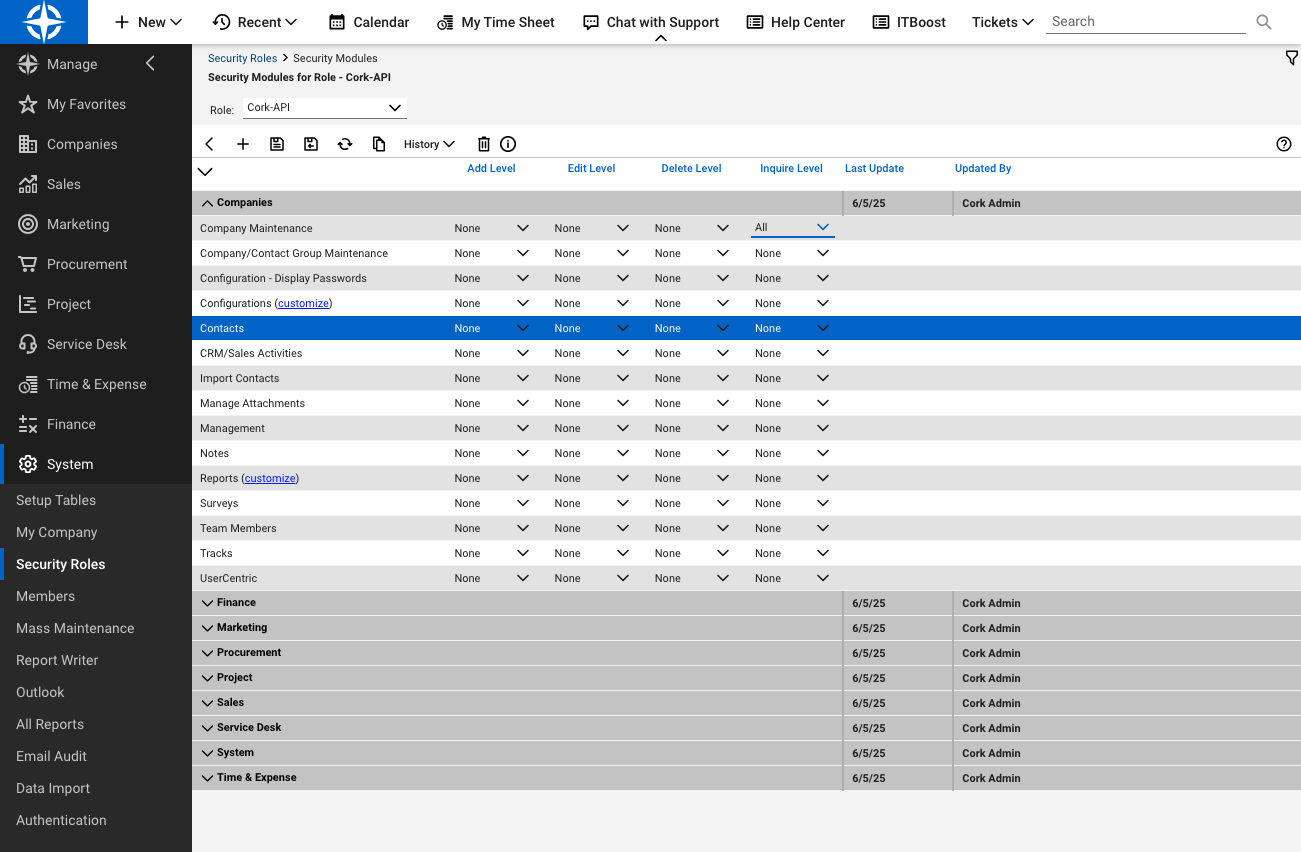Open the Calendar
The width and height of the screenshot is (1301, 852).
point(369,22)
